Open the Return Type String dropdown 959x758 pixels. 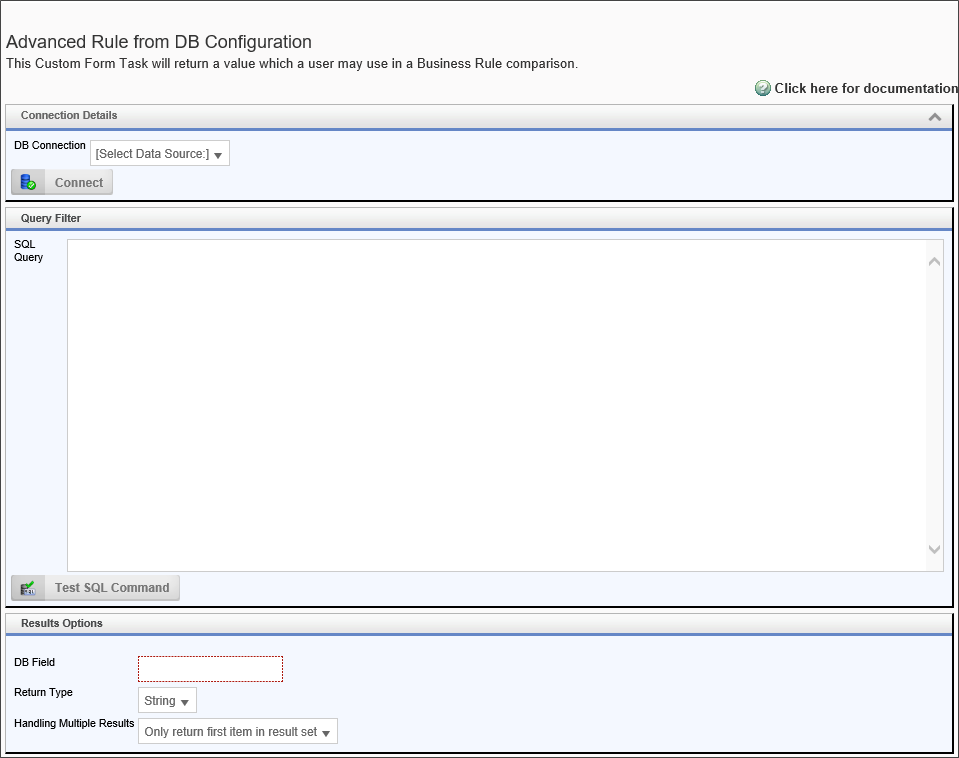(x=167, y=701)
